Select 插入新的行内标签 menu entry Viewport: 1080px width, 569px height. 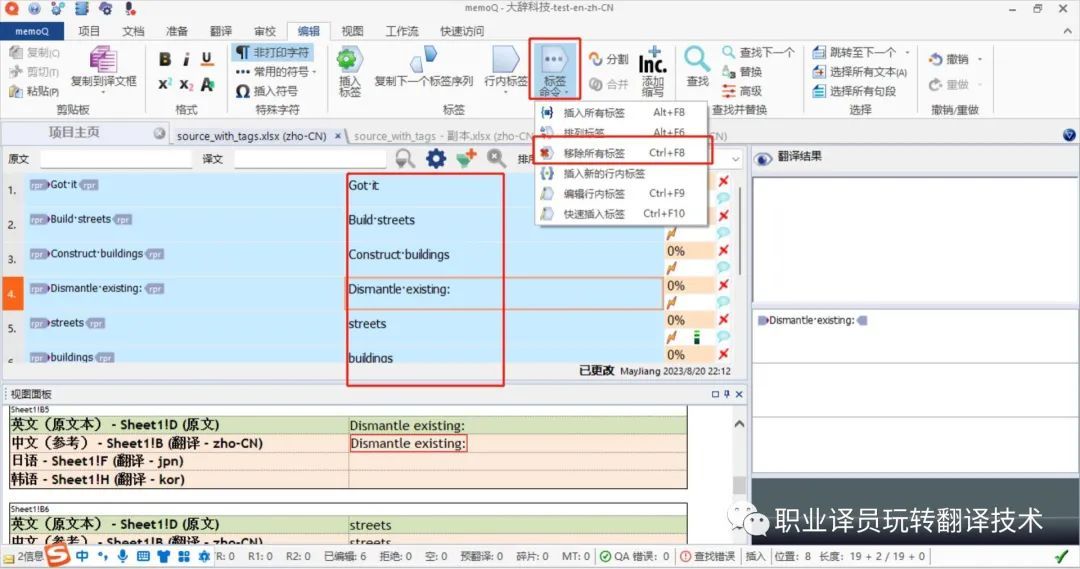tap(621, 174)
